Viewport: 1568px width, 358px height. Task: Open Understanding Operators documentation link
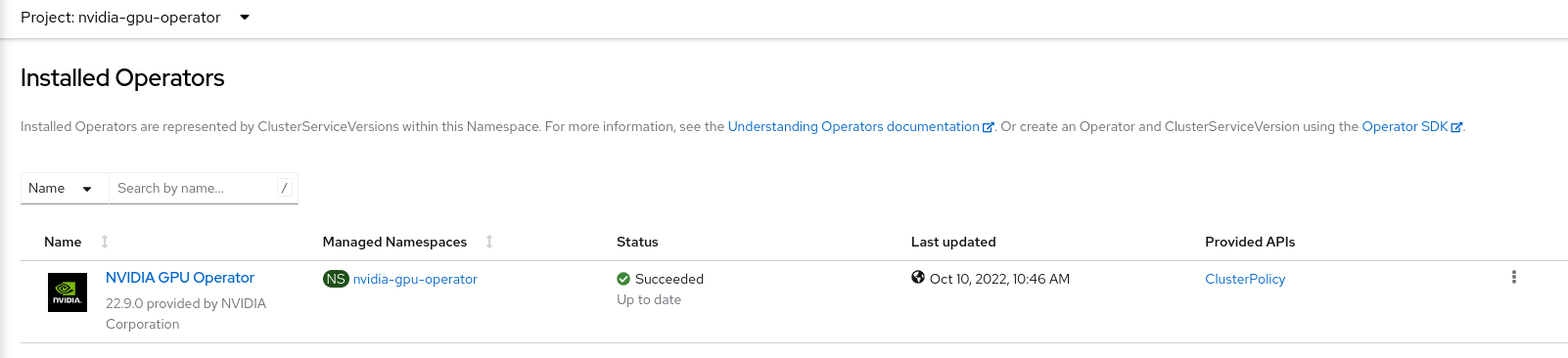coord(853,126)
